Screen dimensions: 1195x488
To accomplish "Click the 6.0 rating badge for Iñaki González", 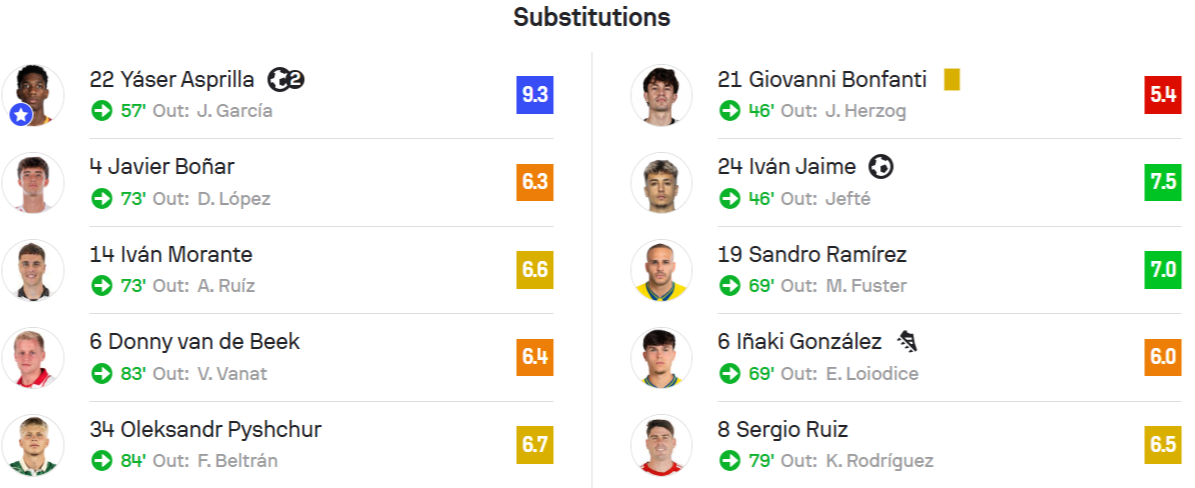I will point(1163,358).
